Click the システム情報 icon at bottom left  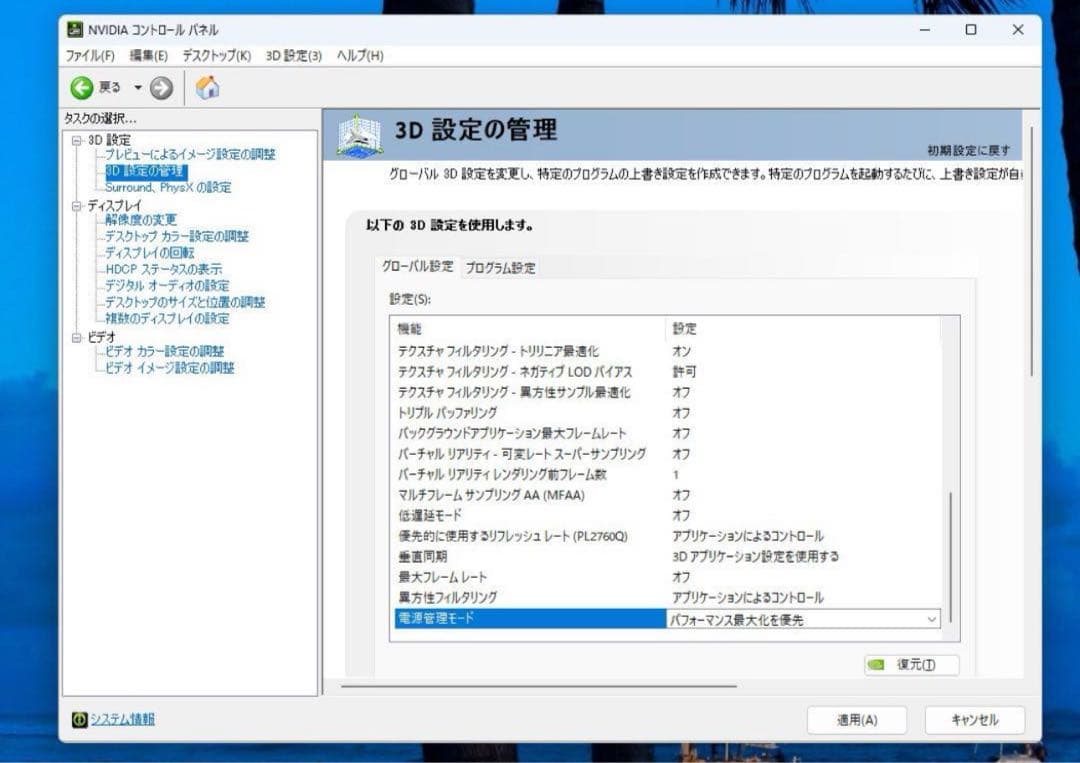click(79, 719)
